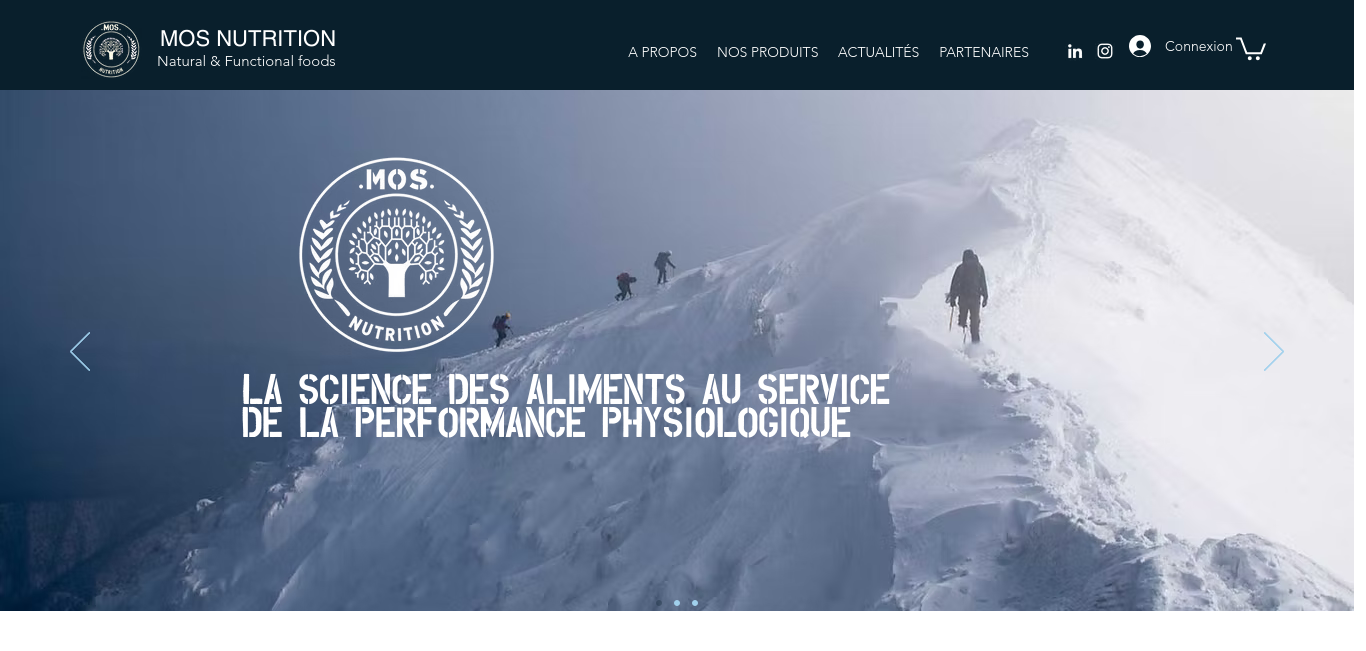Screen dimensions: 1366x651
Task: Show the next slide with right arrow
Action: tap(1273, 352)
